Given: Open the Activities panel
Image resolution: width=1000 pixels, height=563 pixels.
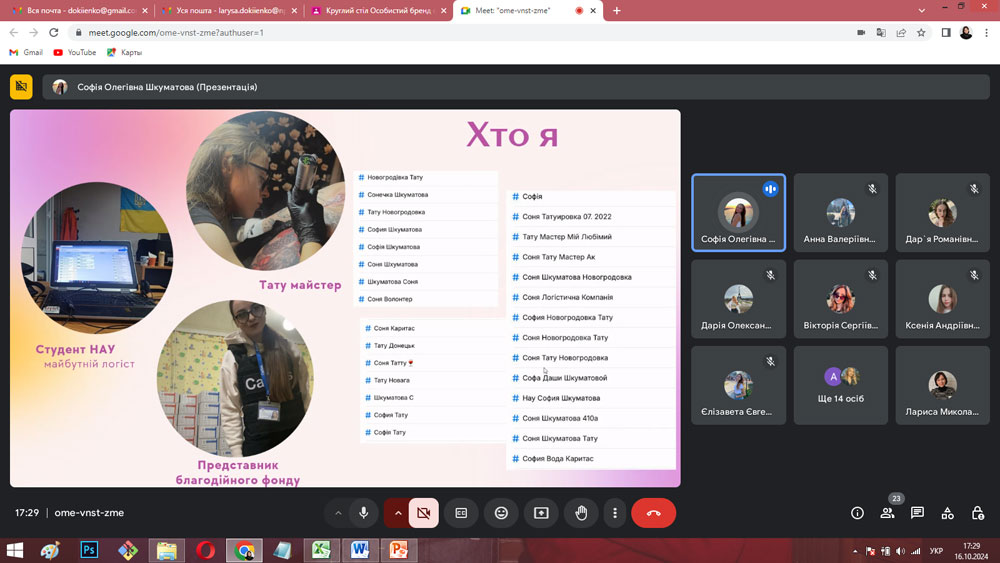Looking at the screenshot, I should pyautogui.click(x=948, y=513).
